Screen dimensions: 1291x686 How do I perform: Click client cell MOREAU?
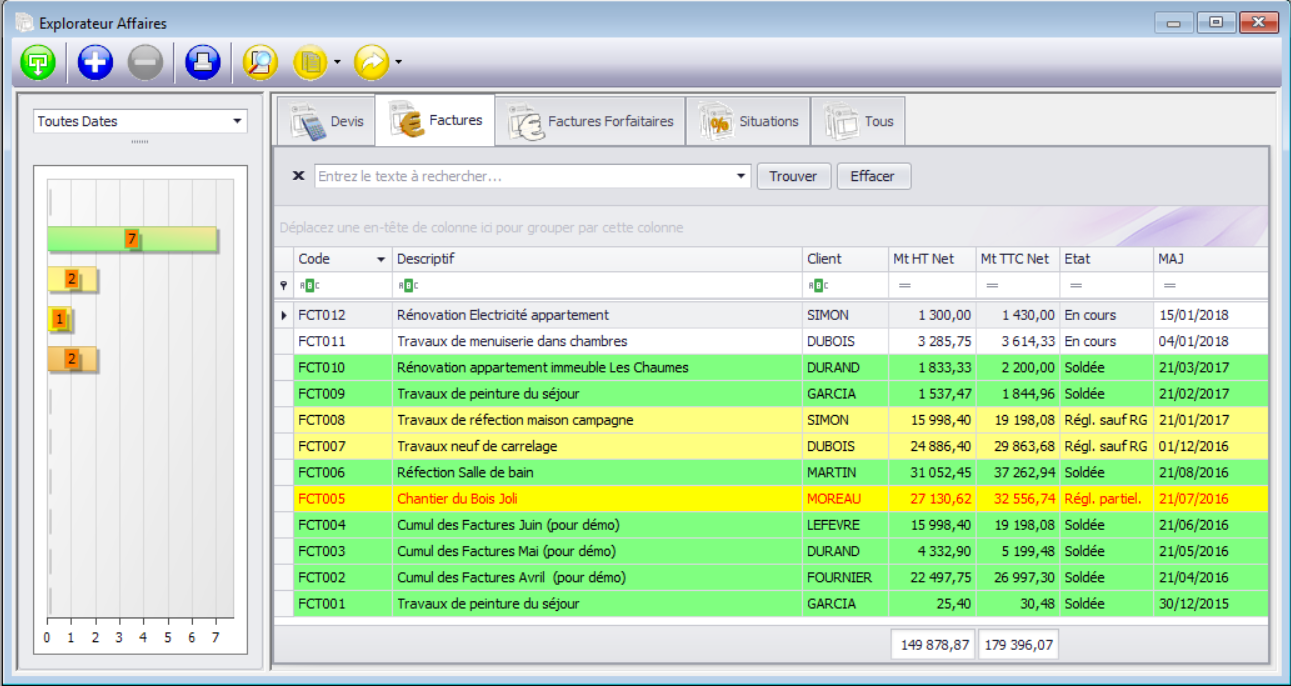pyautogui.click(x=845, y=499)
